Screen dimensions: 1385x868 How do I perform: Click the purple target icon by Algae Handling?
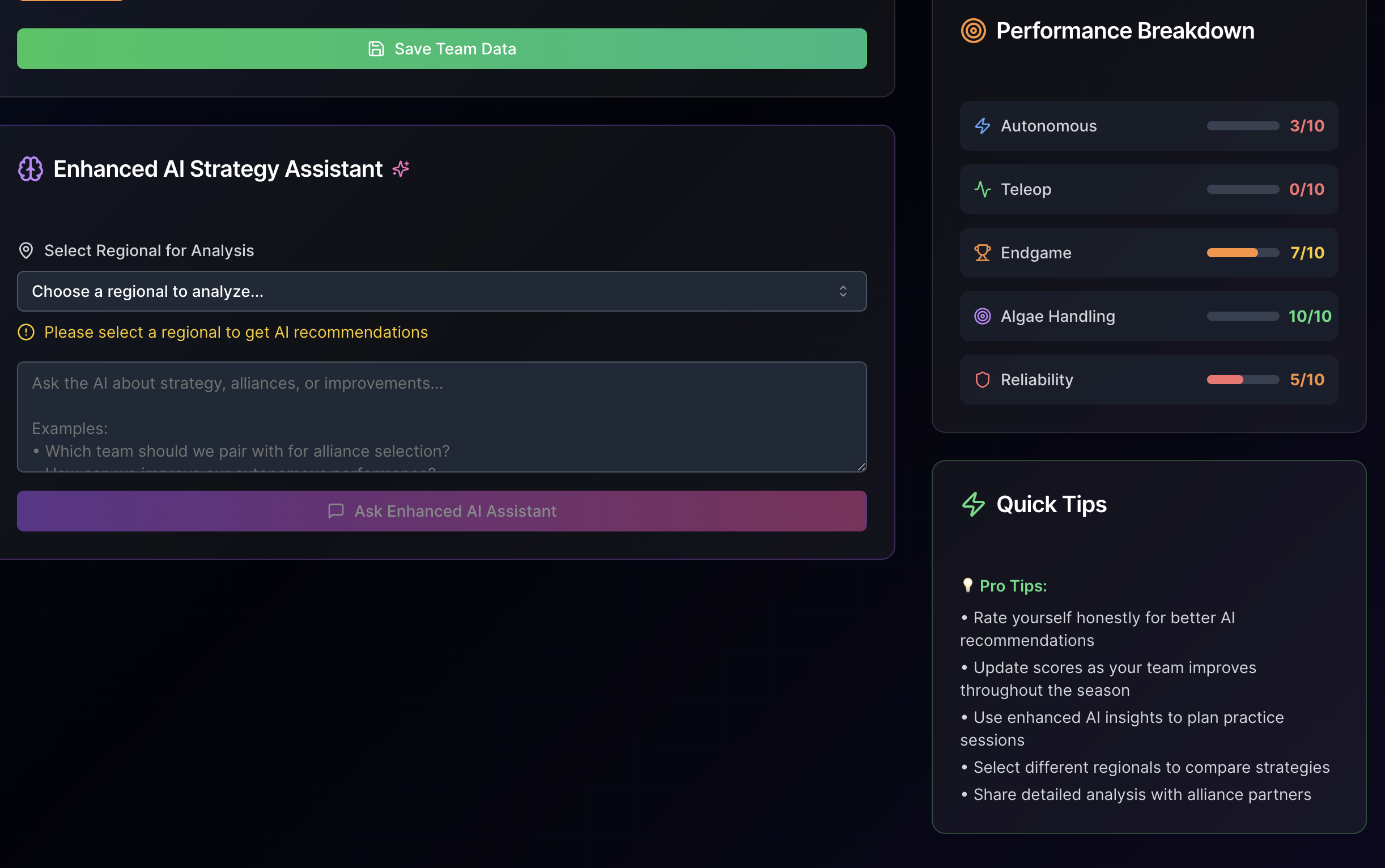[x=983, y=316]
